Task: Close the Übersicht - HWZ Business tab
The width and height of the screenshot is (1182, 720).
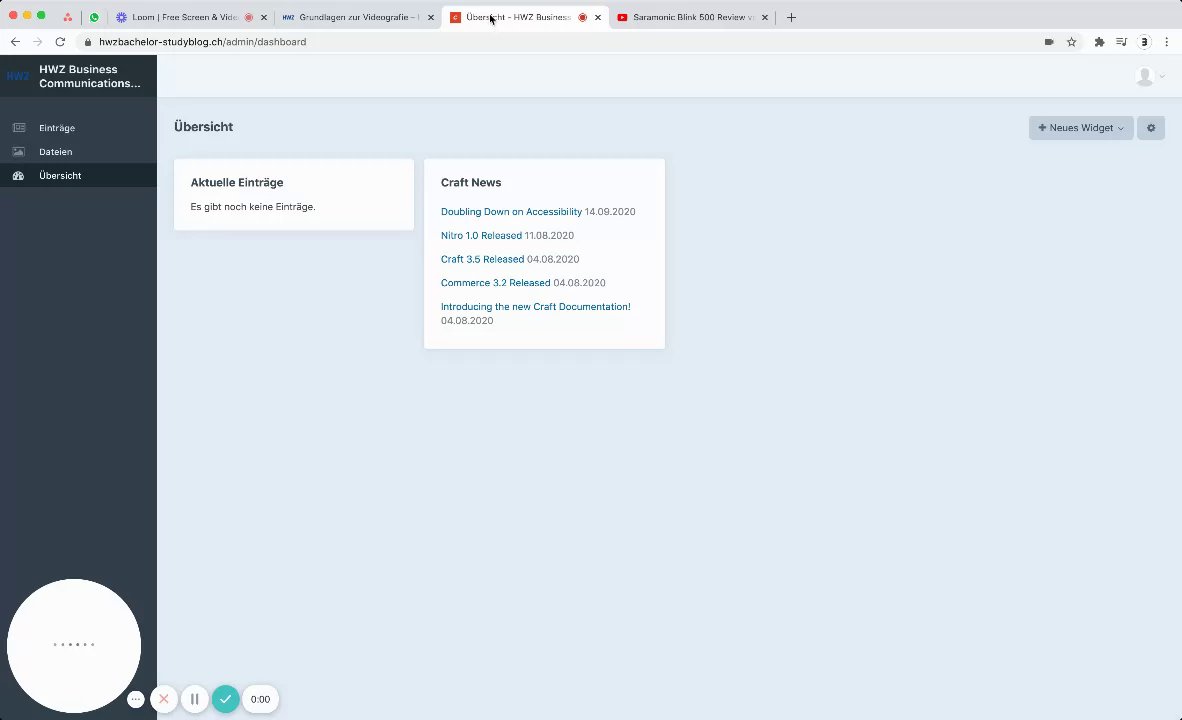Action: [598, 17]
